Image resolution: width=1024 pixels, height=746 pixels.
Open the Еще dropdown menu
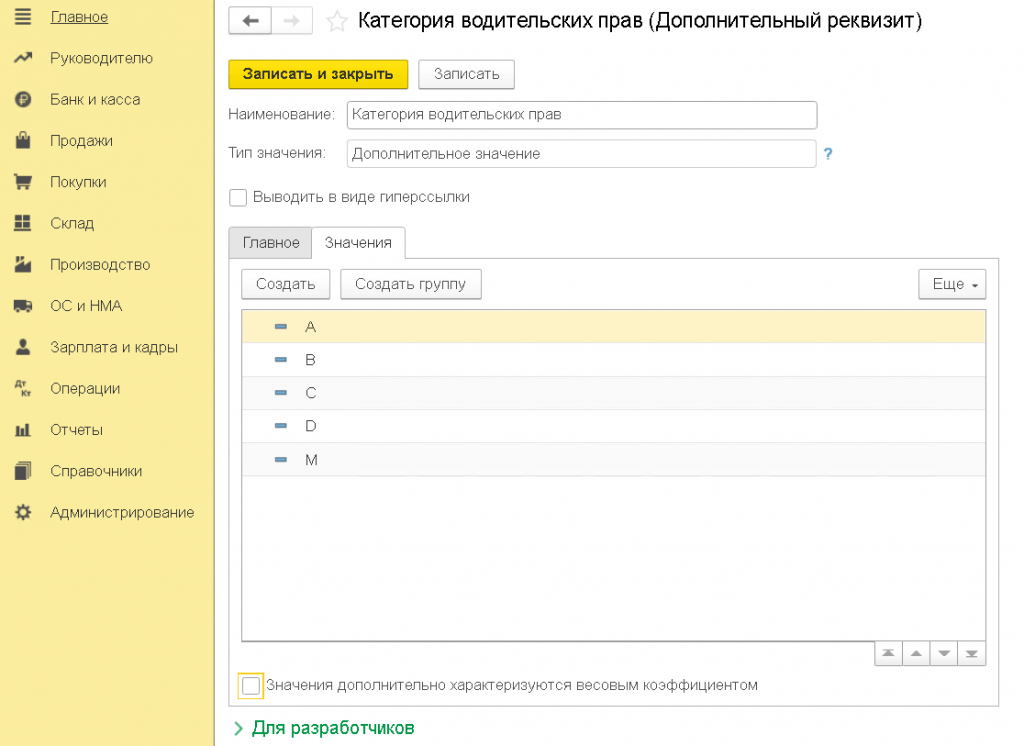tap(952, 284)
